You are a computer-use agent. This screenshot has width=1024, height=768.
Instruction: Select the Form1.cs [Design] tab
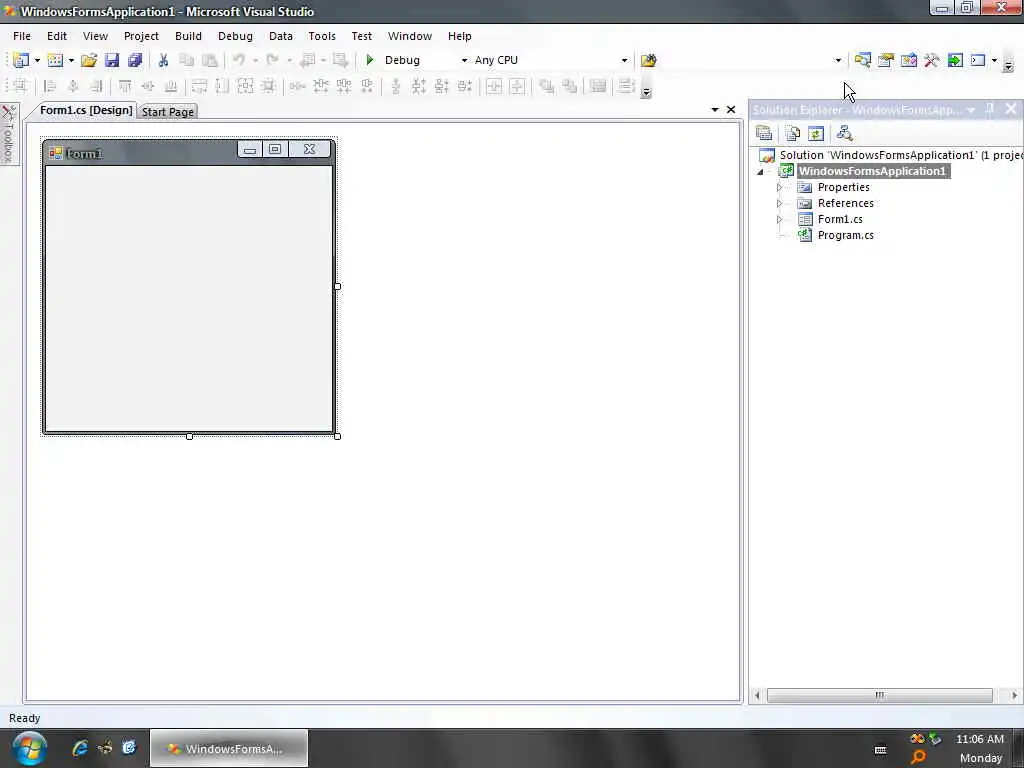pos(86,110)
